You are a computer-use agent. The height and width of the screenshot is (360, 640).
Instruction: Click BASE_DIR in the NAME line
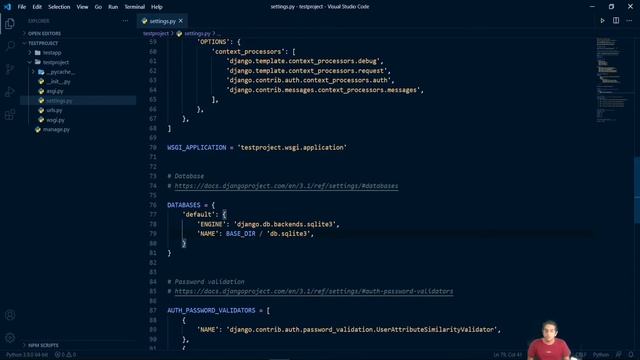coord(240,234)
